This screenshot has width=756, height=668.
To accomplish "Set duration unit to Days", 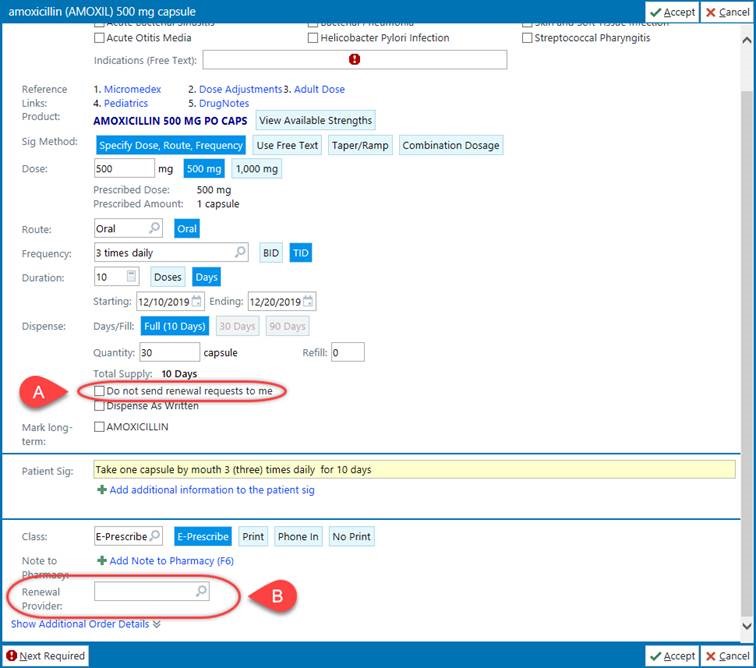I will (x=206, y=277).
